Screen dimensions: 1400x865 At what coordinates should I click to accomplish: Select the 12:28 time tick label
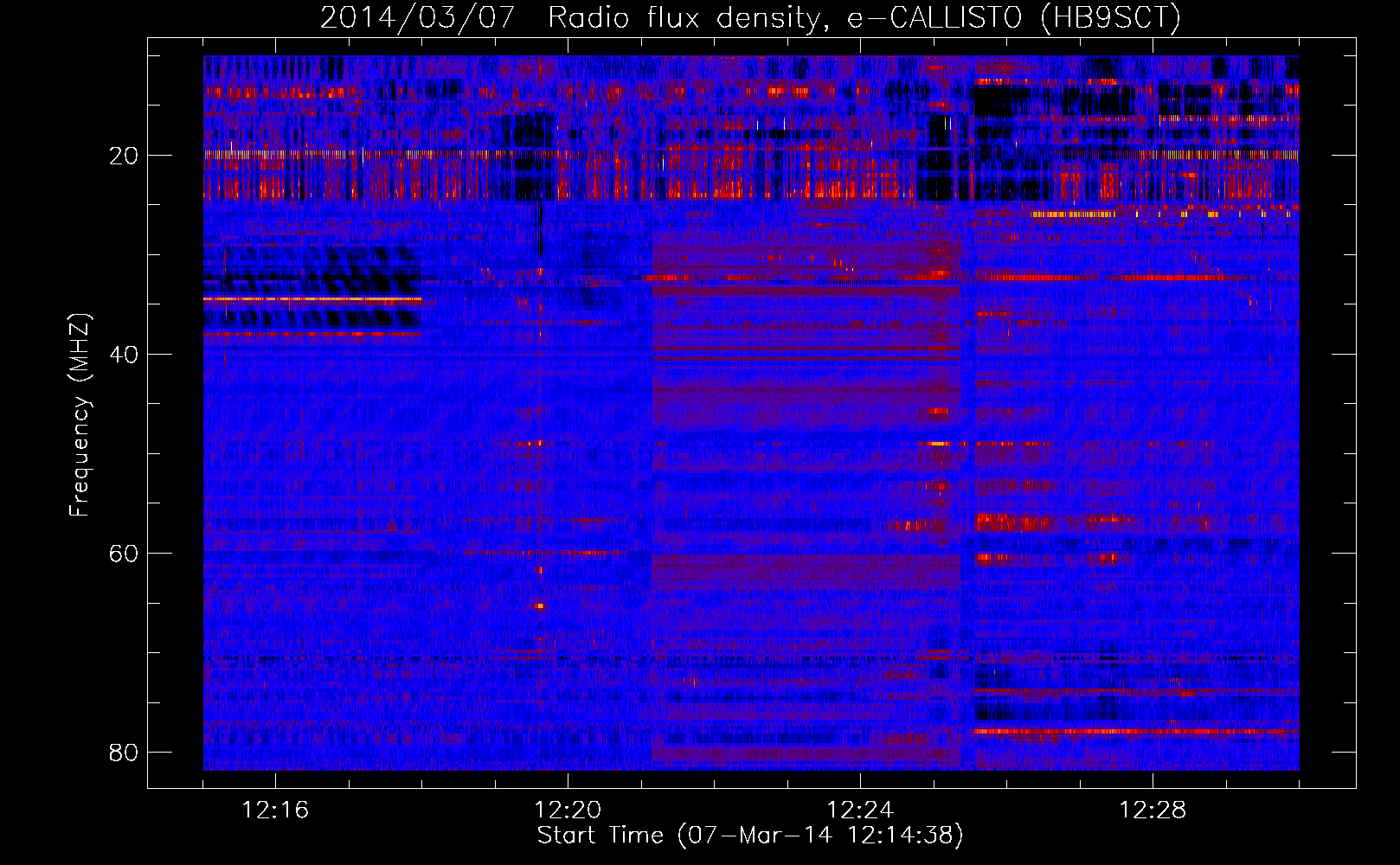1153,811
